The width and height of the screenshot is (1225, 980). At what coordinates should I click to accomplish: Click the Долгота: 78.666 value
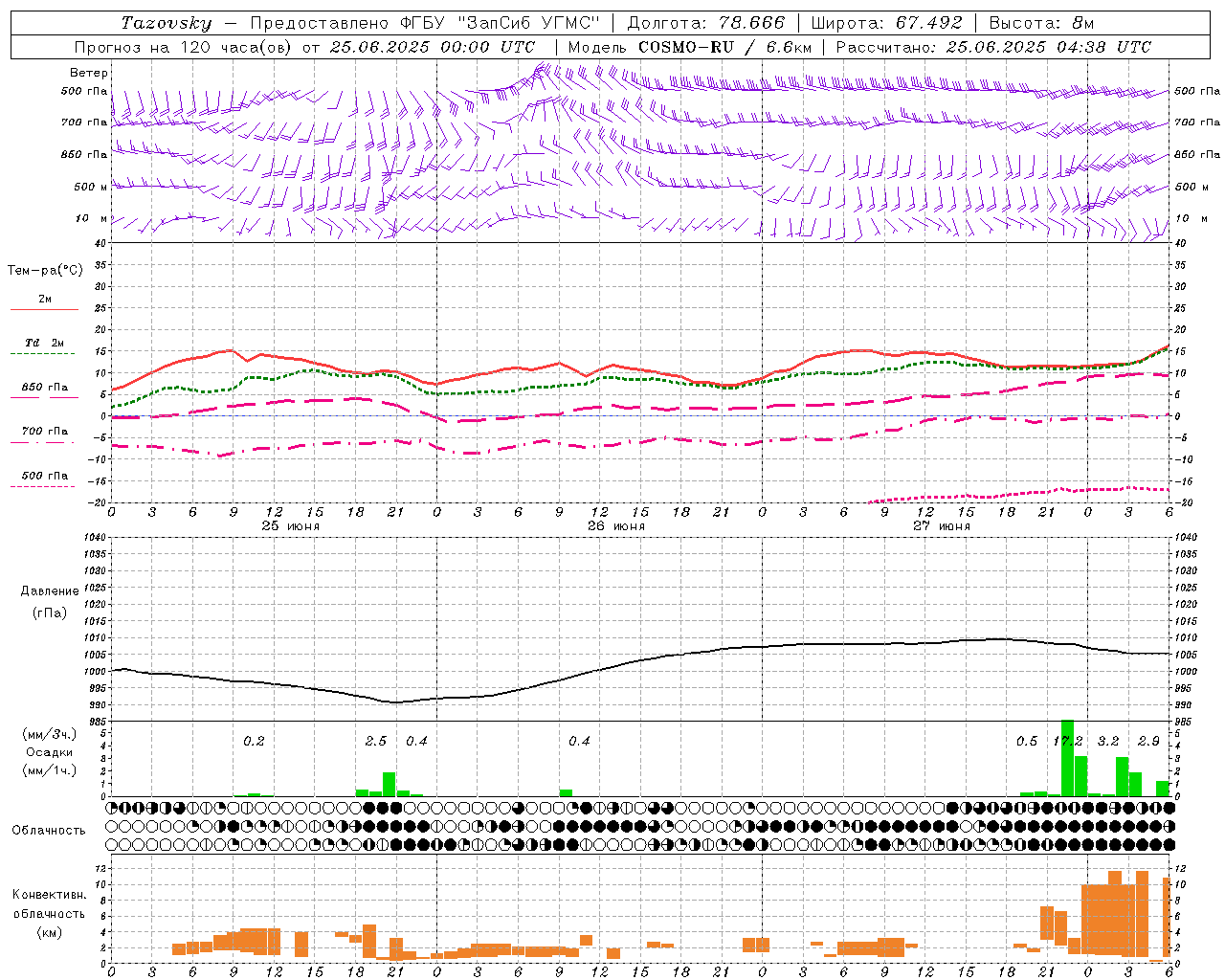[x=705, y=23]
